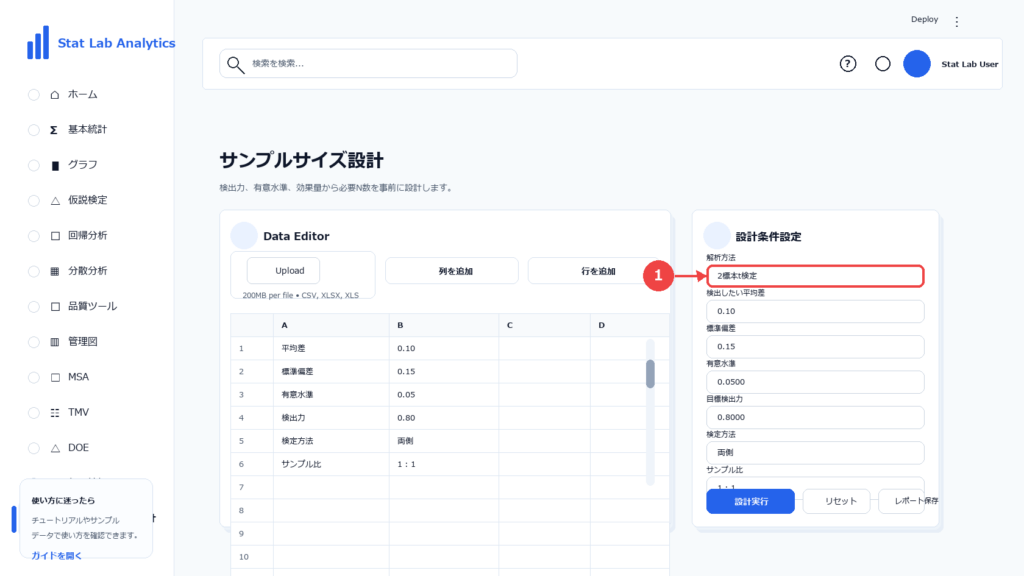Click the magnifier search icon

[235, 64]
